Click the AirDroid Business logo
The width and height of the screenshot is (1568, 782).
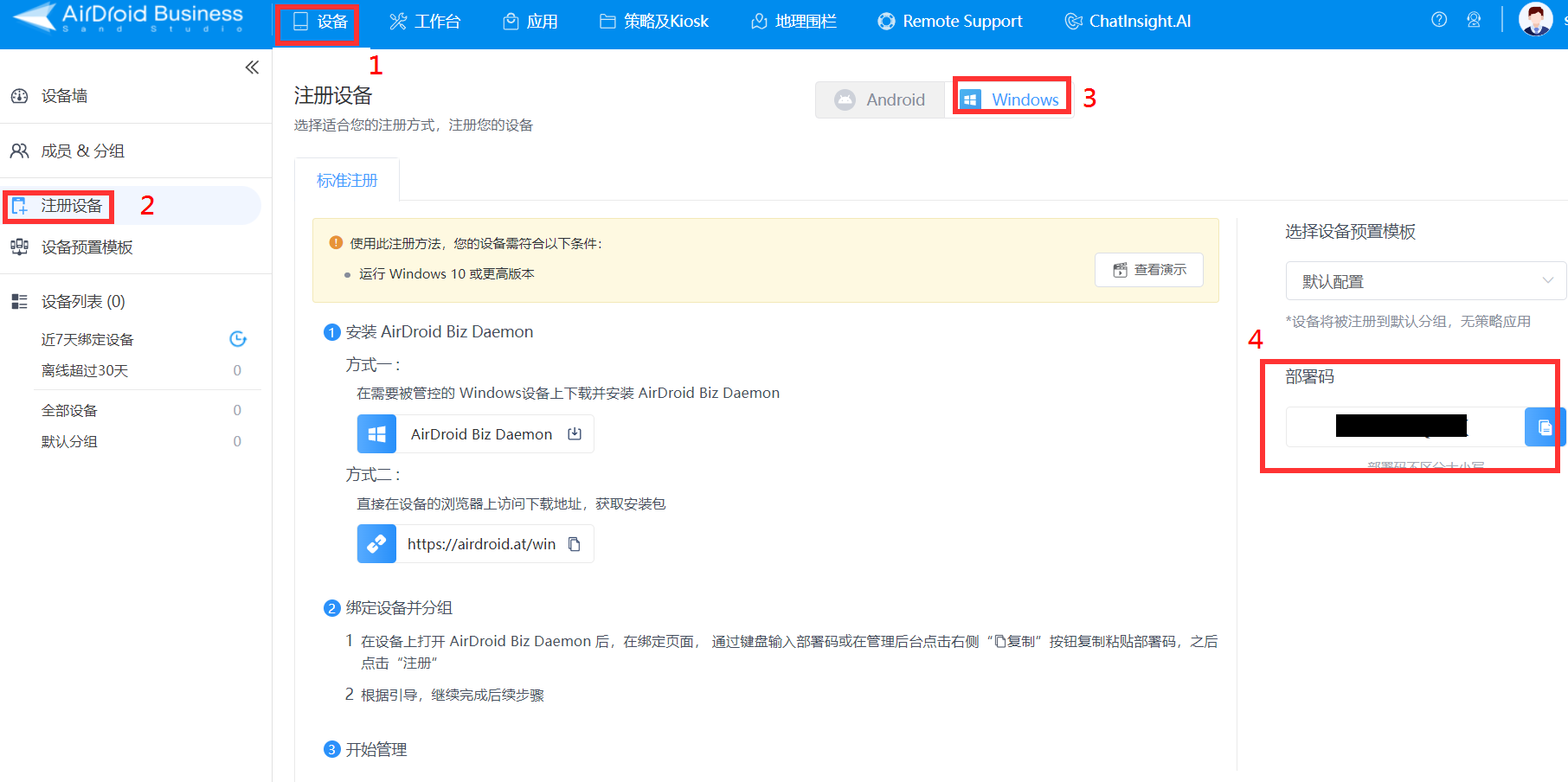128,17
